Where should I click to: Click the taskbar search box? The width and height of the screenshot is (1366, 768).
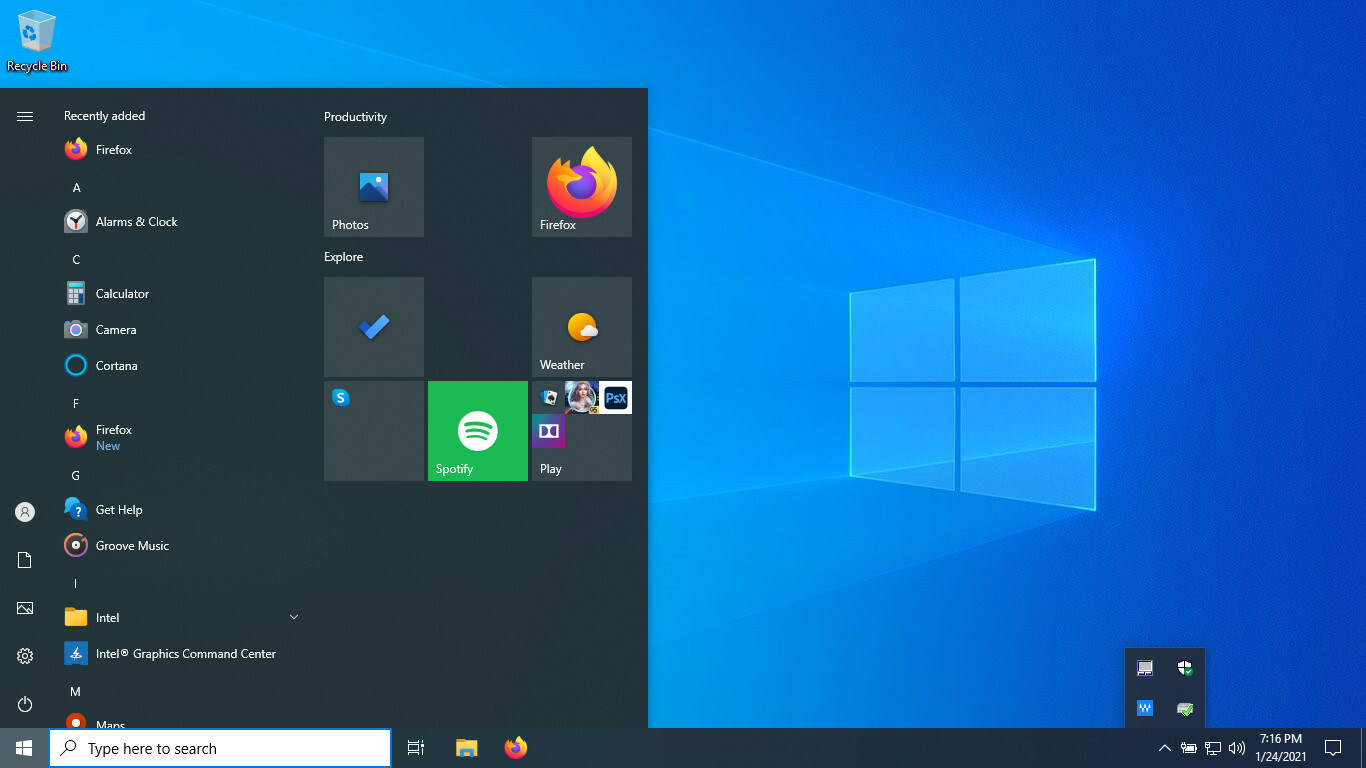point(220,748)
